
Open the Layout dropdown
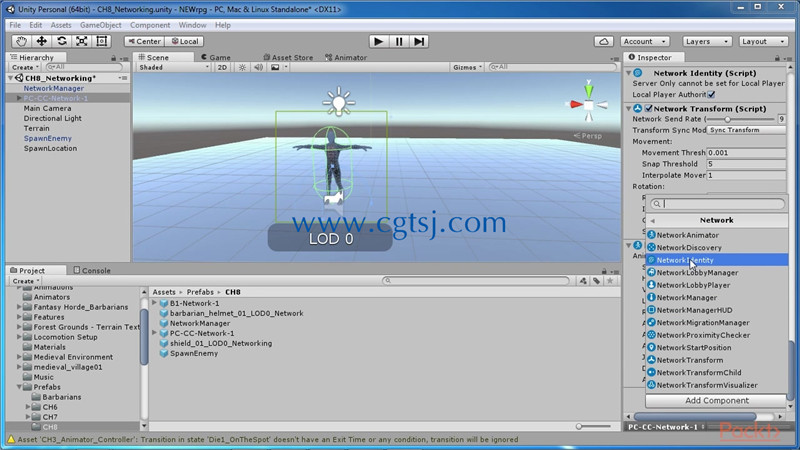[763, 41]
